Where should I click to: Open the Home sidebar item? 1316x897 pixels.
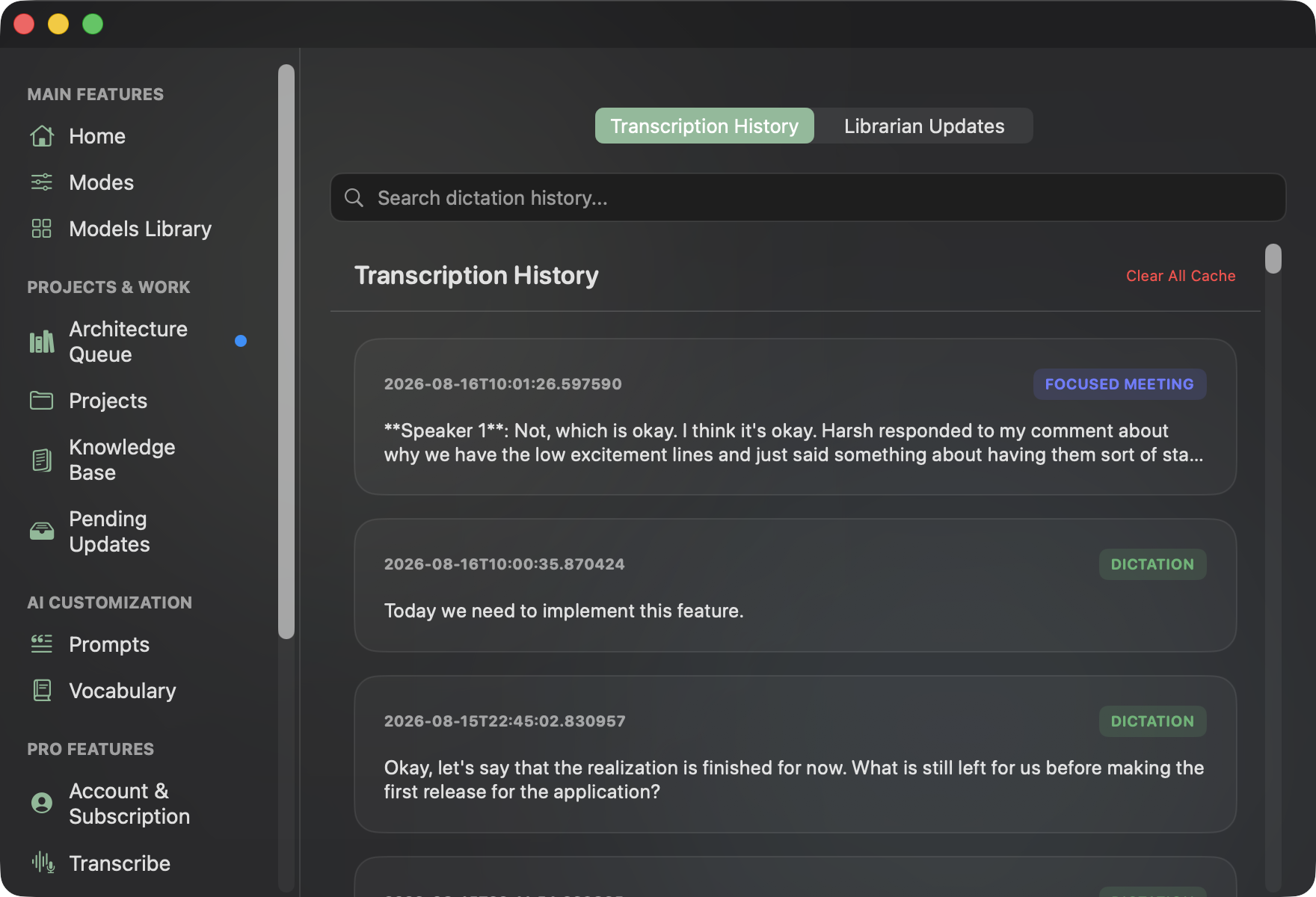click(97, 136)
